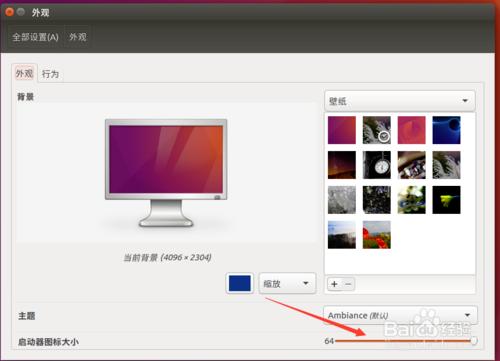
Task: Click the 当前背景 (4096 × 2304) caption
Action: click(x=167, y=257)
